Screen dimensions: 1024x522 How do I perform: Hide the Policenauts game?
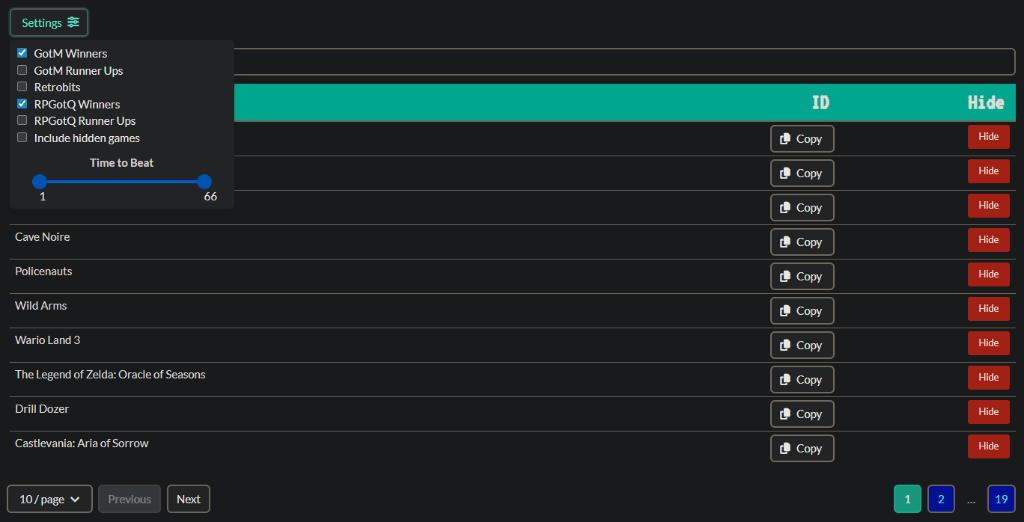988,274
